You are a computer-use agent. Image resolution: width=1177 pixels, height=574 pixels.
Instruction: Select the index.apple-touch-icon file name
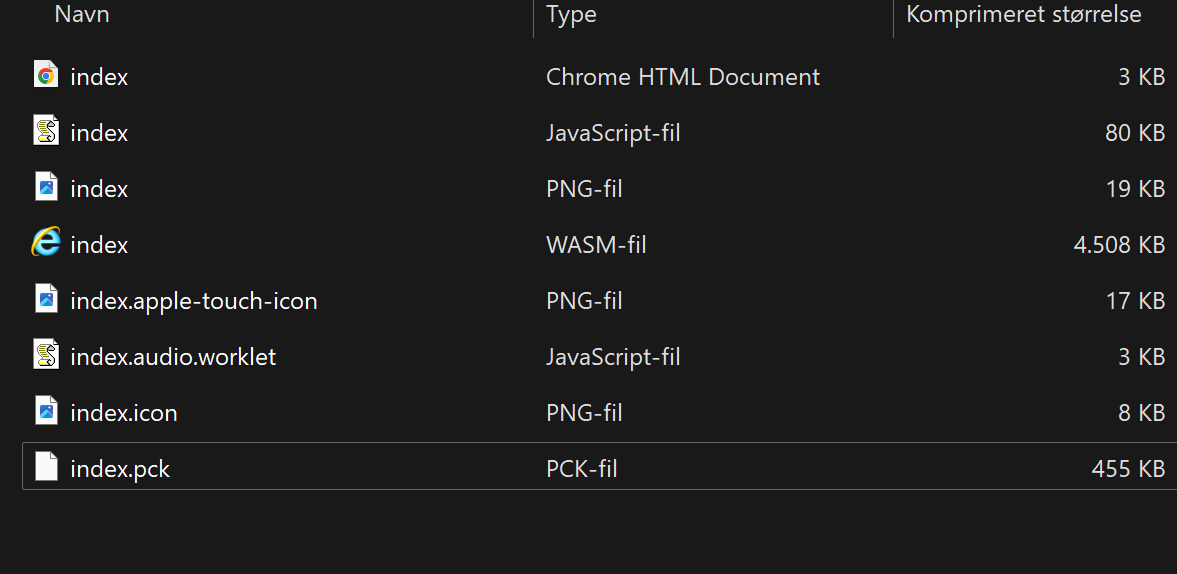pyautogui.click(x=194, y=302)
